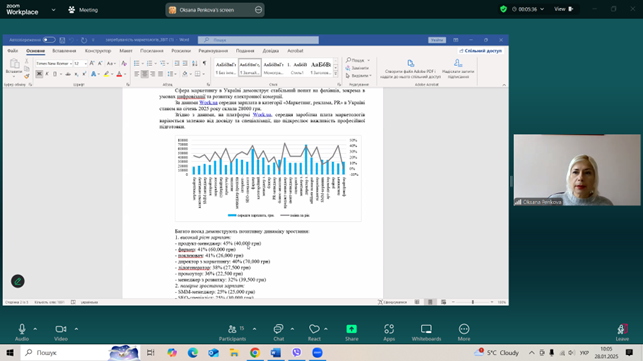The width and height of the screenshot is (643, 361).
Task: Toggle the AutoSave switch in Word
Action: [49, 40]
